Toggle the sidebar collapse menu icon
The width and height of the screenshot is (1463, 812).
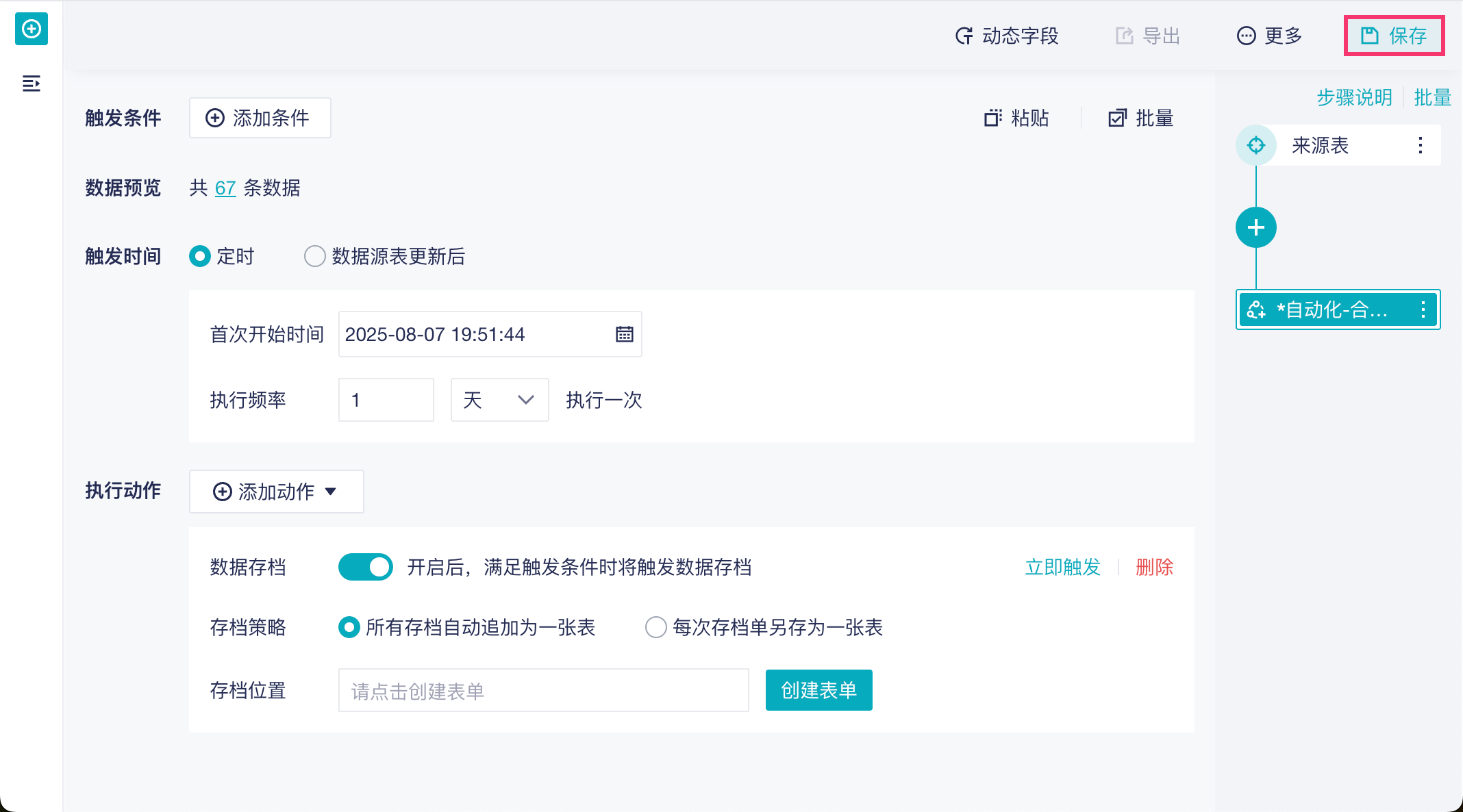(32, 84)
